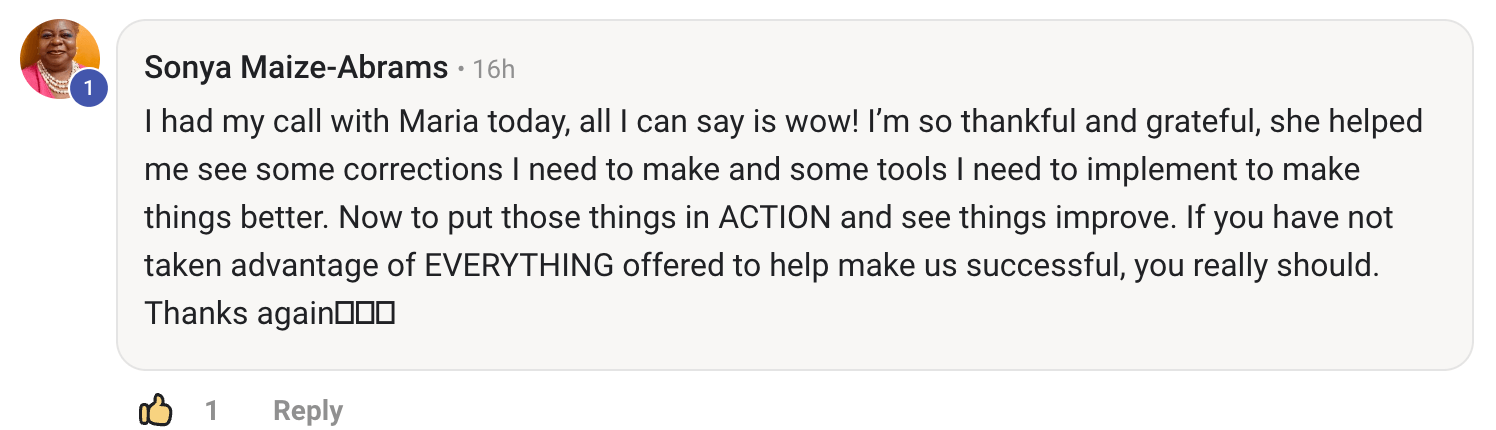Image resolution: width=1496 pixels, height=430 pixels.
Task: Click the 16h timestamp
Action: pos(493,69)
